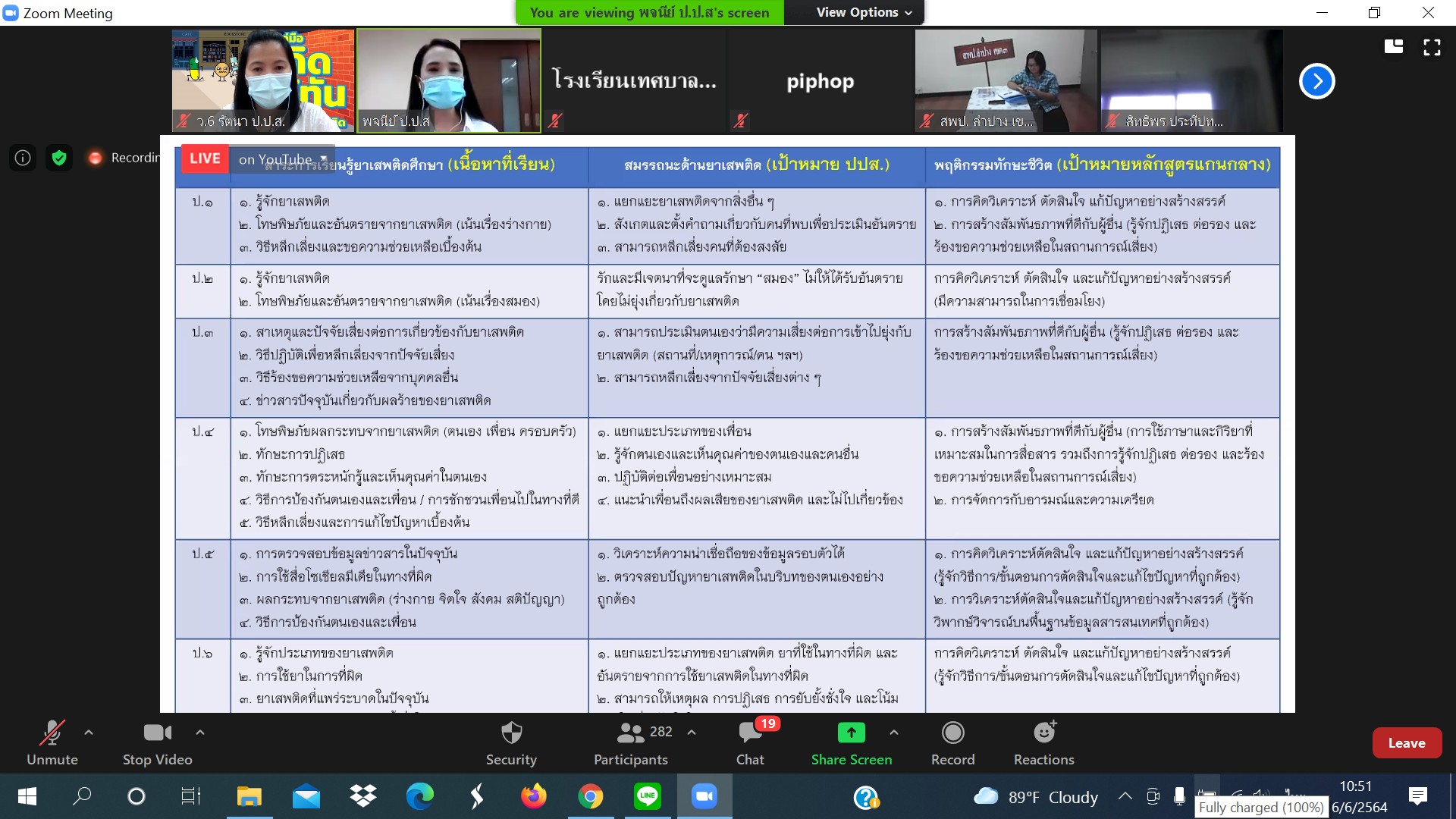1456x819 pixels.
Task: Click table row label ป.๑
Action: pyautogui.click(x=202, y=202)
